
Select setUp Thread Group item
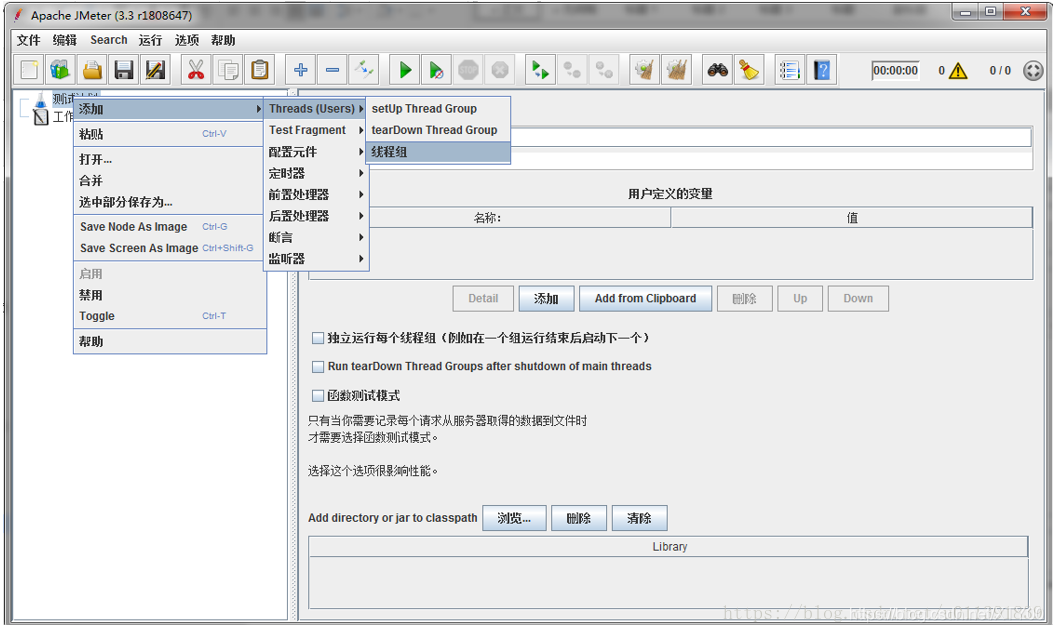438,109
